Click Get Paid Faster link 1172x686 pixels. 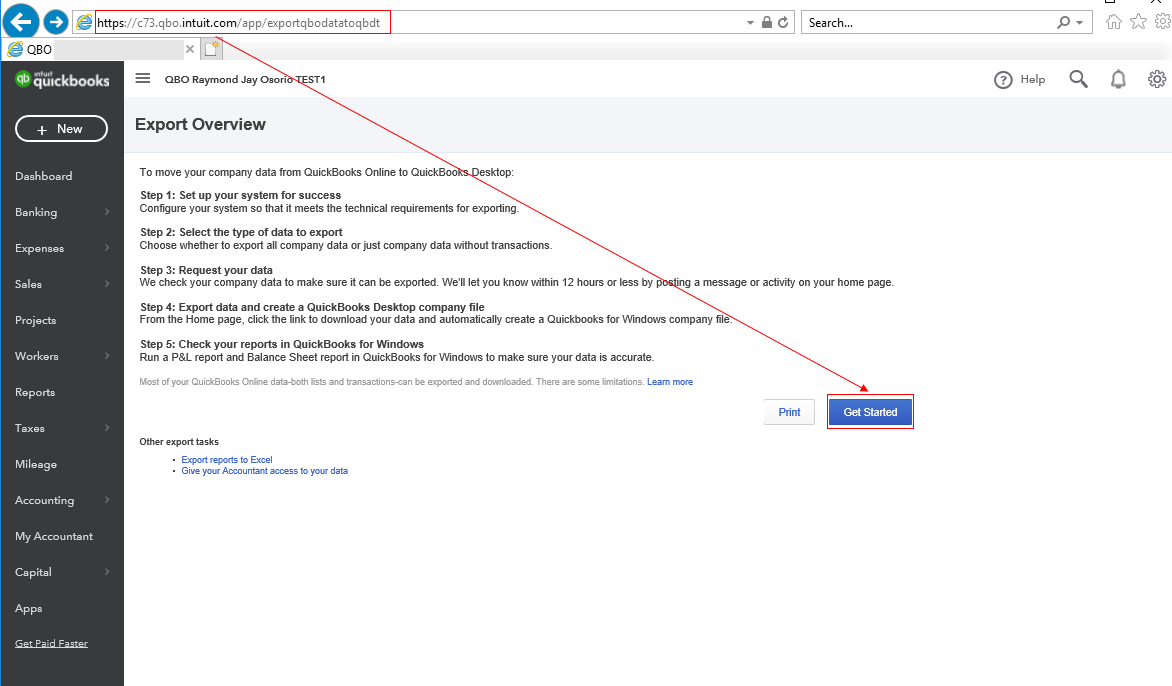[52, 643]
